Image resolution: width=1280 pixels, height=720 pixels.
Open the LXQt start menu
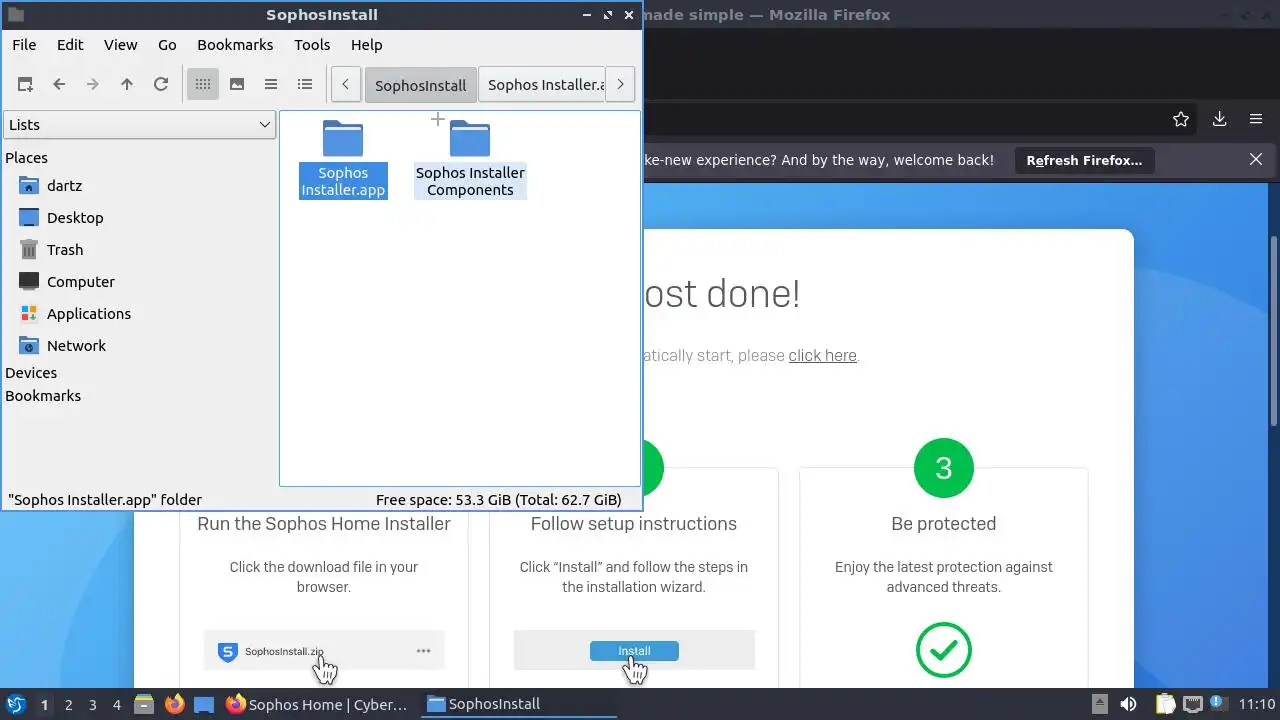click(x=16, y=704)
